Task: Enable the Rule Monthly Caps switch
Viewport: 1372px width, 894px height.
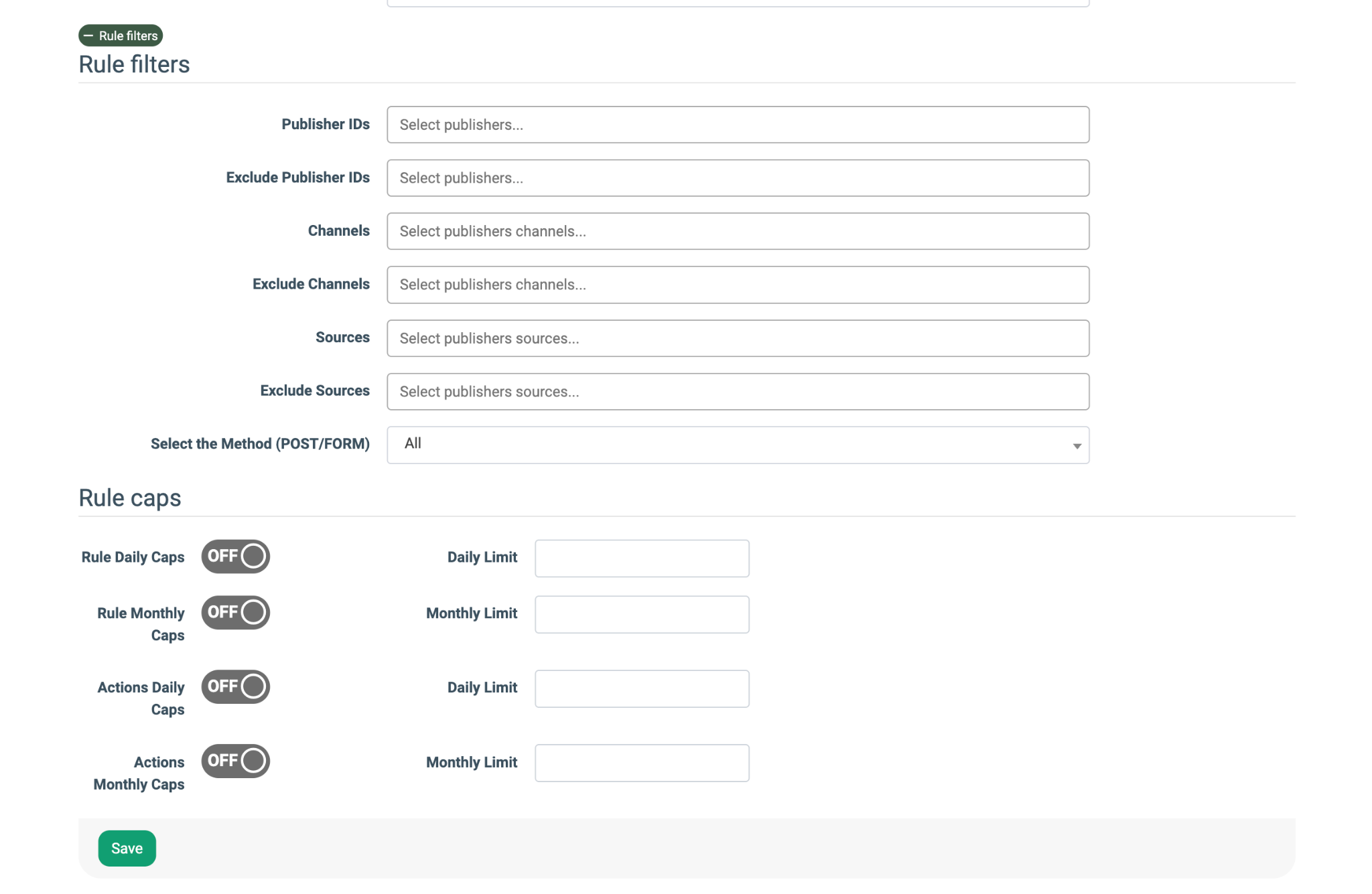Action: (235, 613)
